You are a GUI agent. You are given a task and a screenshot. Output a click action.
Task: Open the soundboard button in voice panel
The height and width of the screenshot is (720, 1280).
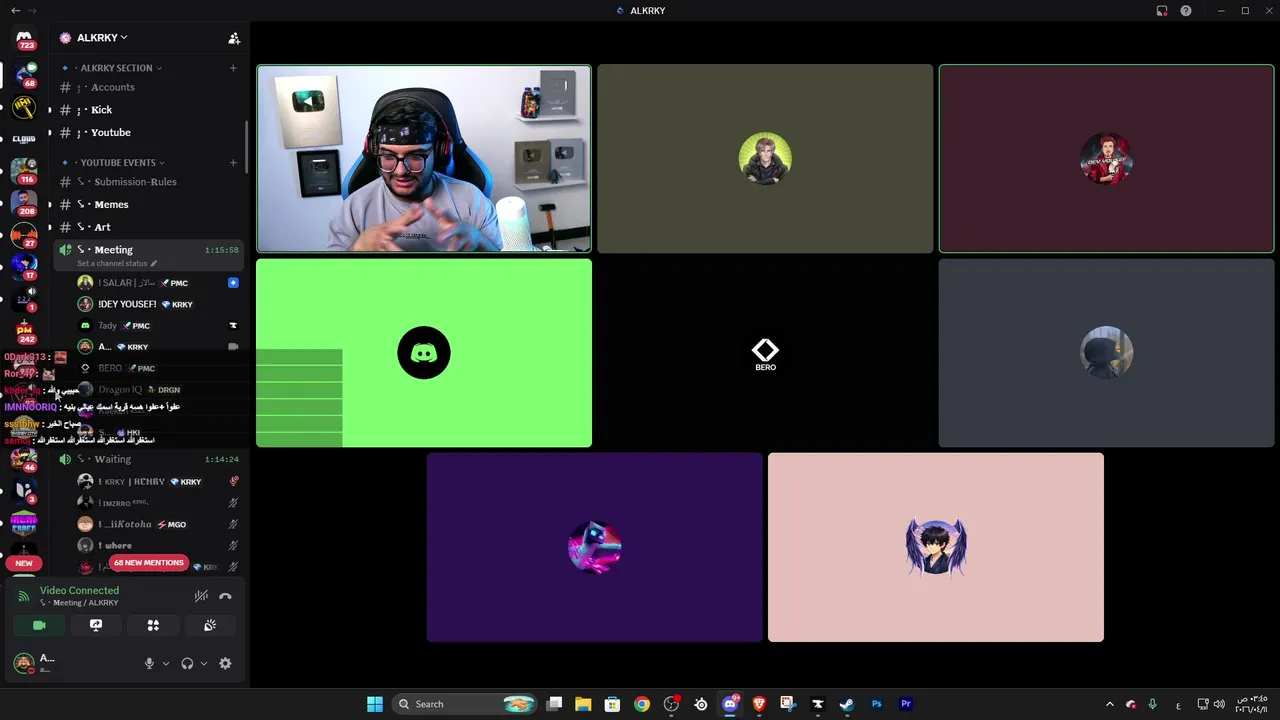point(210,625)
